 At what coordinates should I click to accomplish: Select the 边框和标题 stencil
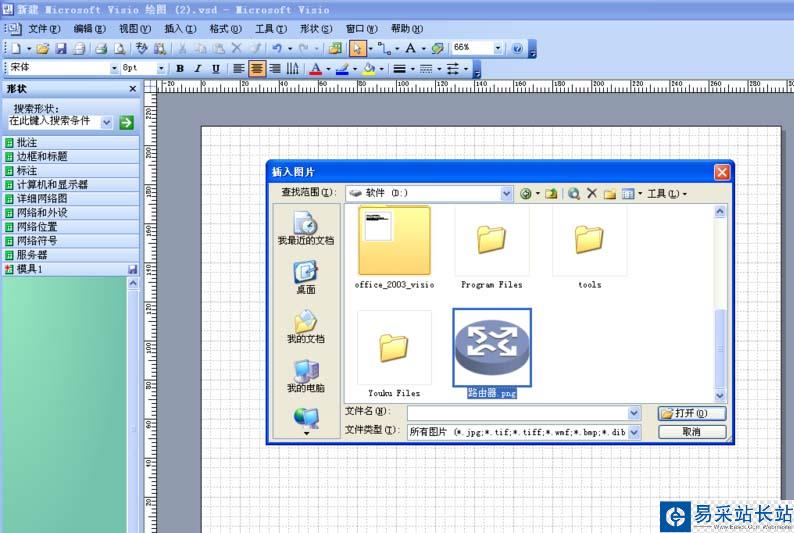[x=71, y=156]
